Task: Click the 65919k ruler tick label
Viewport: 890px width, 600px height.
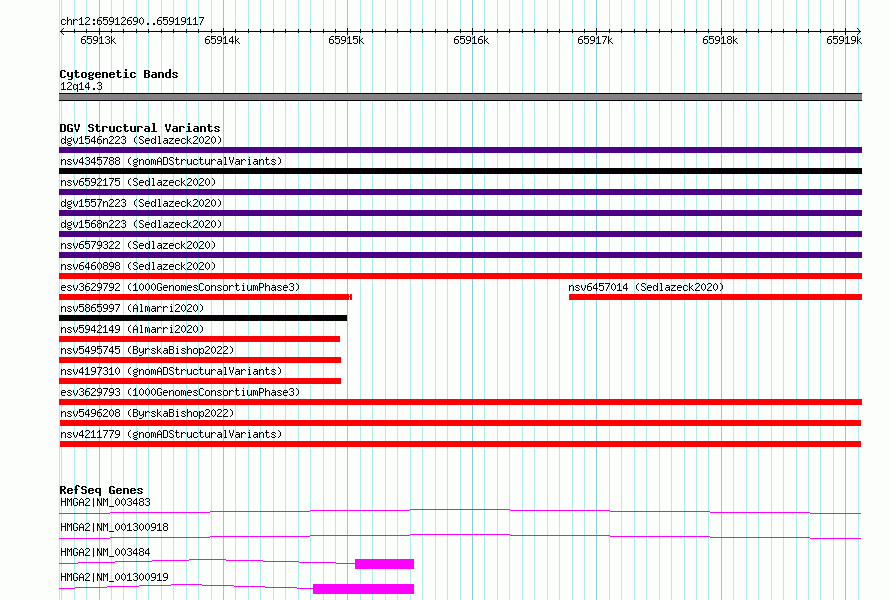Action: [x=844, y=40]
